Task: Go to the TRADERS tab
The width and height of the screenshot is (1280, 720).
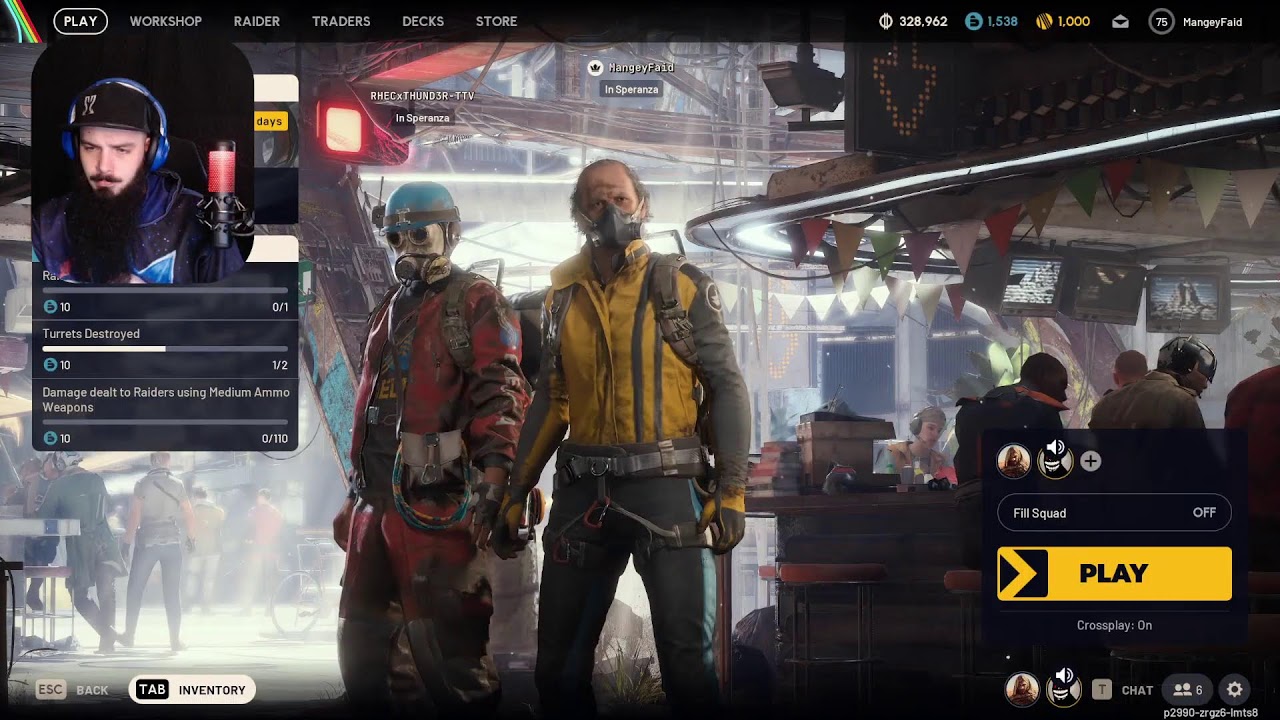Action: click(x=341, y=21)
